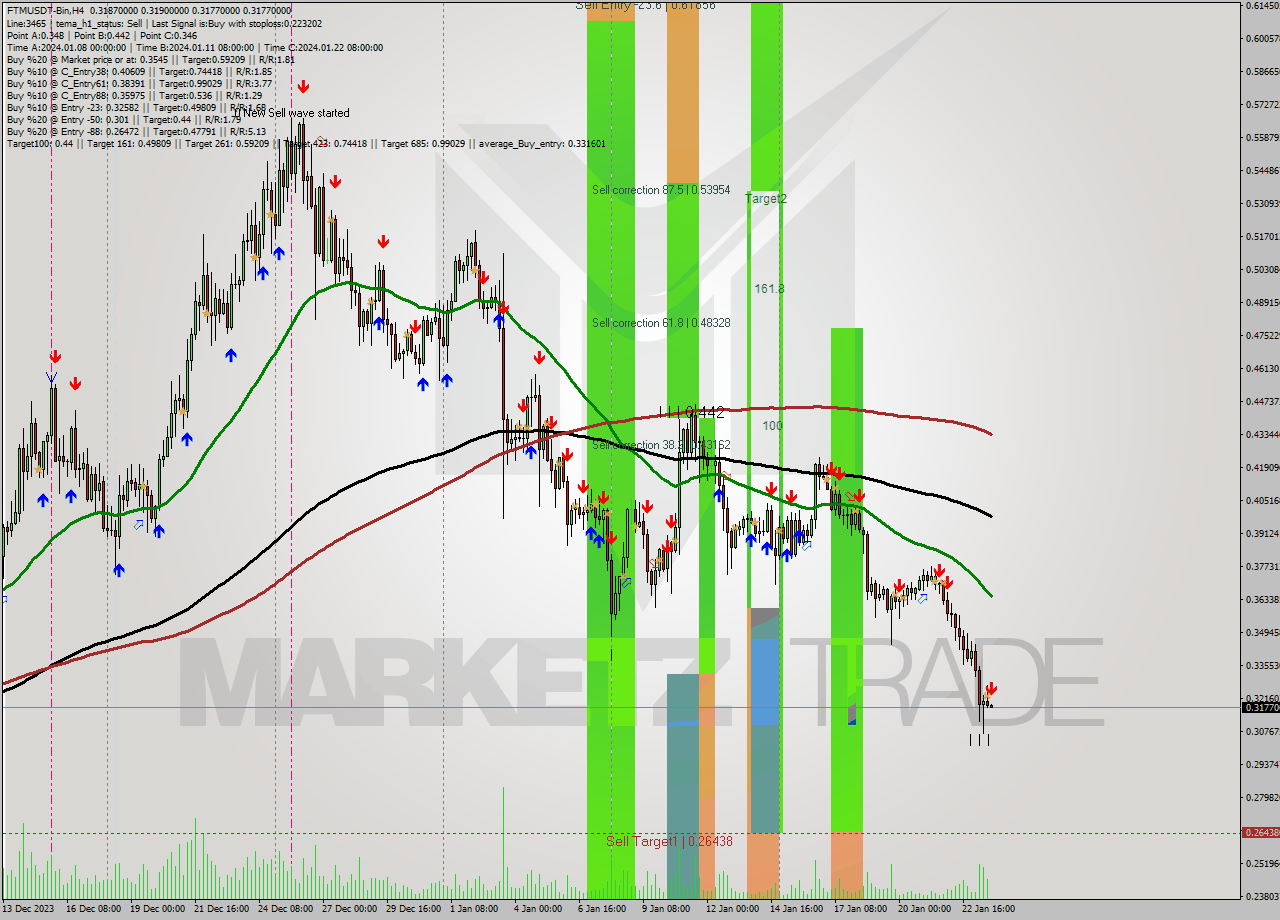
Task: Click the '24 Dec 08:00' time axis label
Action: point(286,909)
